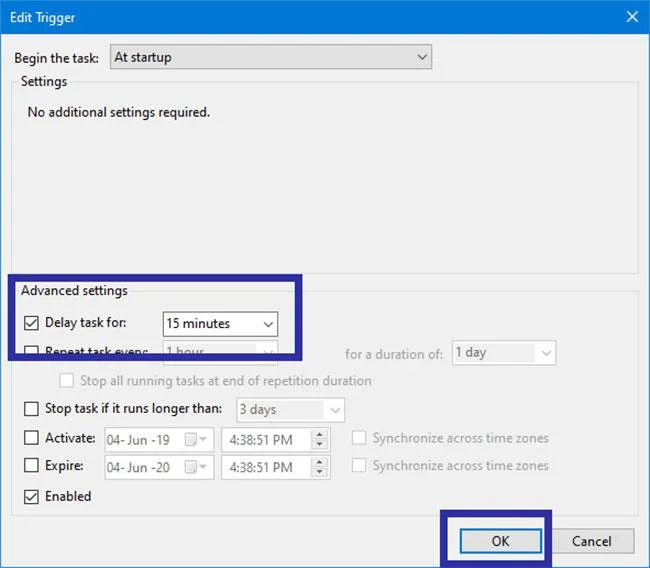Click the Advanced settings group label
The height and width of the screenshot is (568, 650).
tap(74, 291)
